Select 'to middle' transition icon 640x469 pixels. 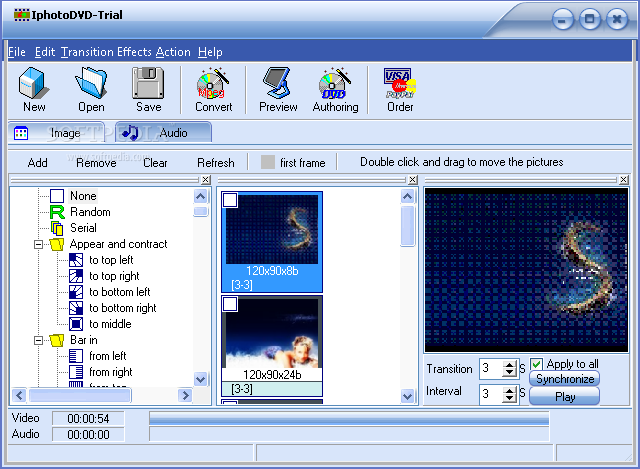(76, 324)
